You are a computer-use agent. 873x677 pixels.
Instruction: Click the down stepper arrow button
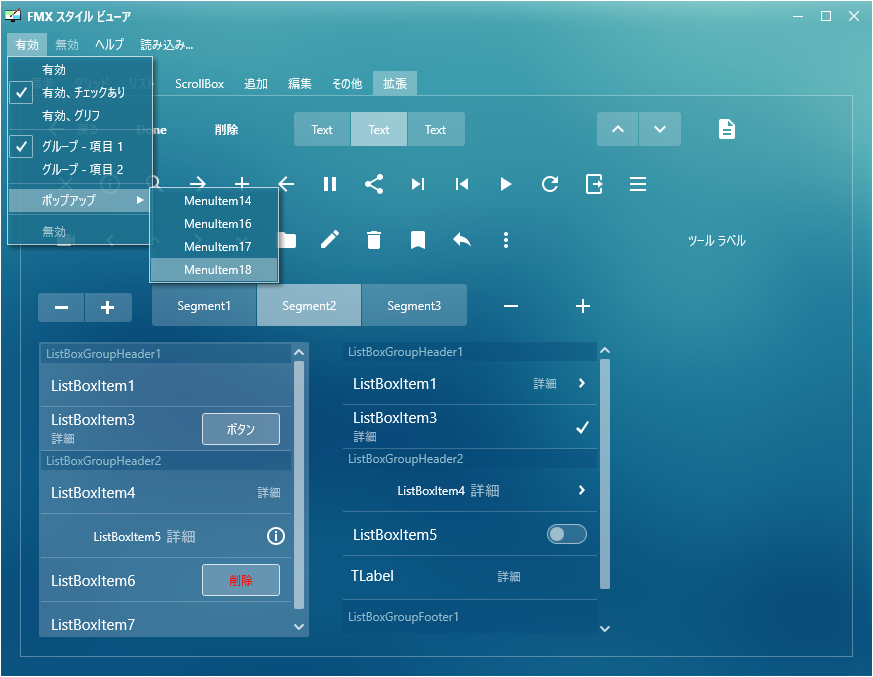661,129
